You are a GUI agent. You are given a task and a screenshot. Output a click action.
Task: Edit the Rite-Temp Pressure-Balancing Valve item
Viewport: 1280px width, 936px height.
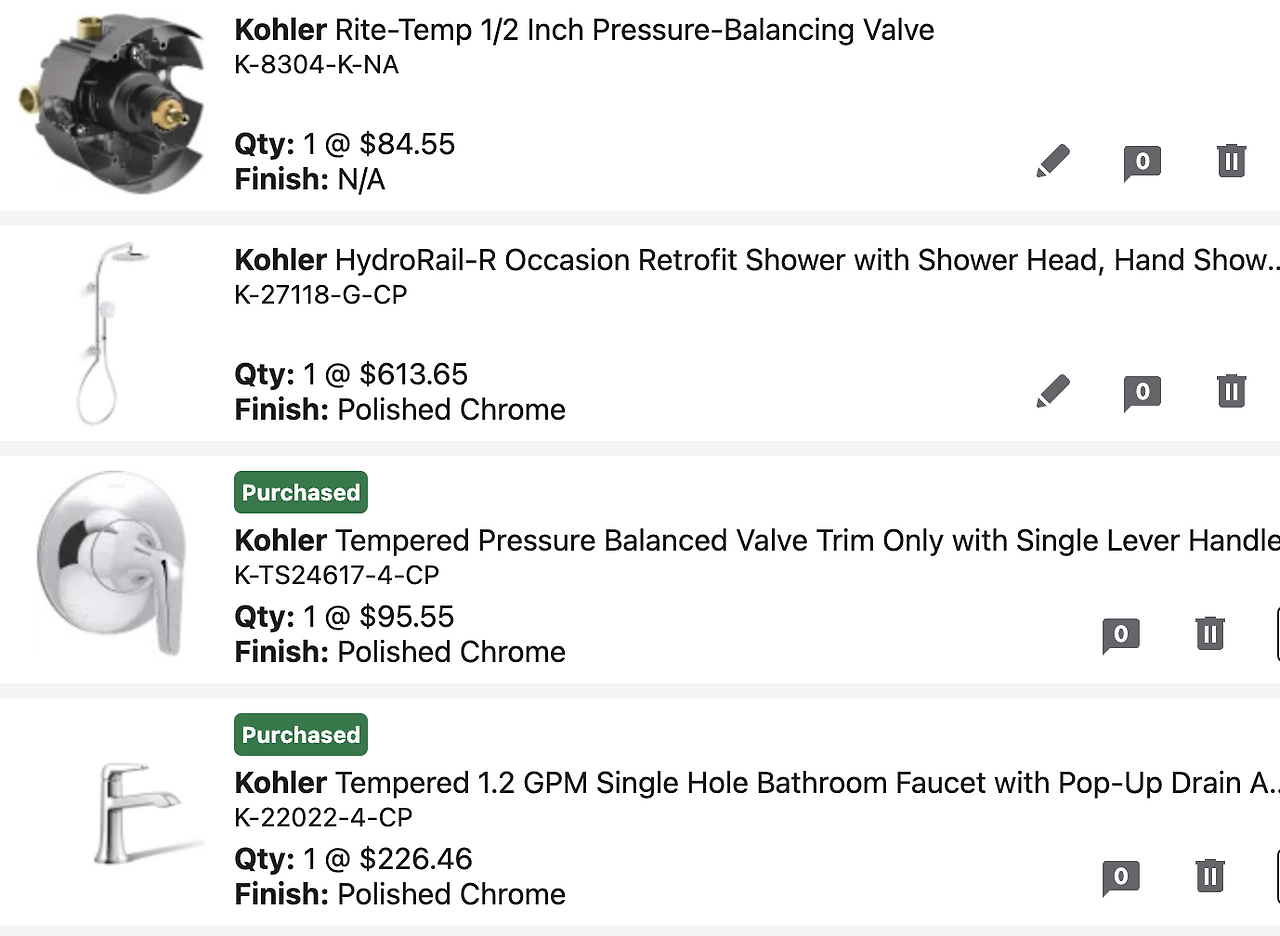(x=1052, y=161)
